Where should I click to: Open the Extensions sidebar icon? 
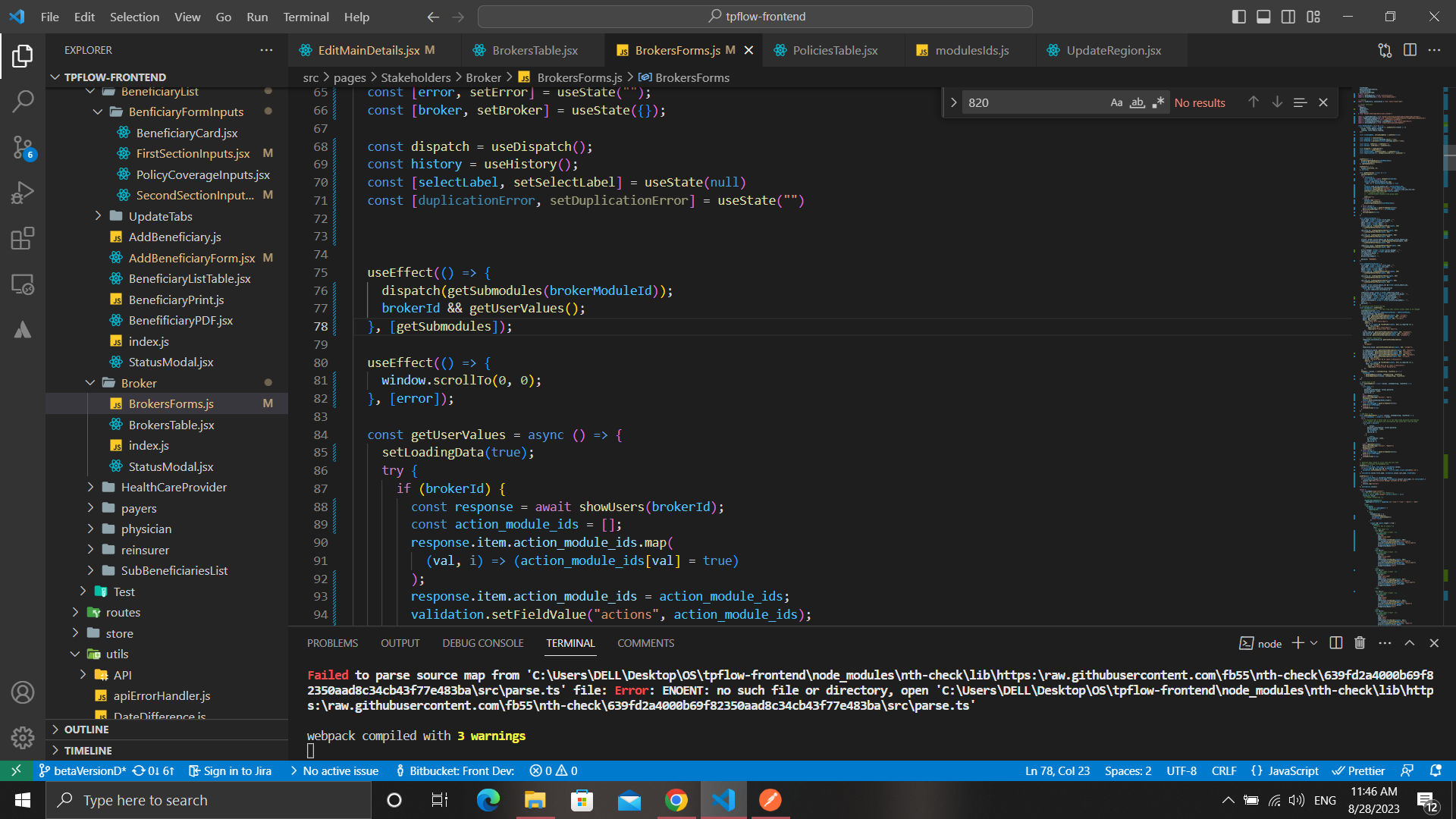point(23,238)
